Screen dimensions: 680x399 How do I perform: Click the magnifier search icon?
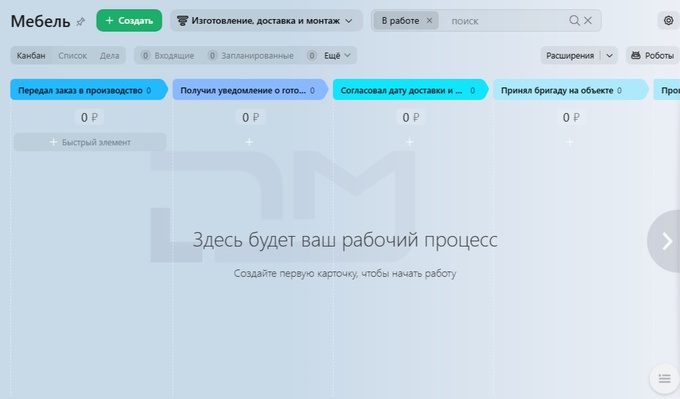coord(574,20)
